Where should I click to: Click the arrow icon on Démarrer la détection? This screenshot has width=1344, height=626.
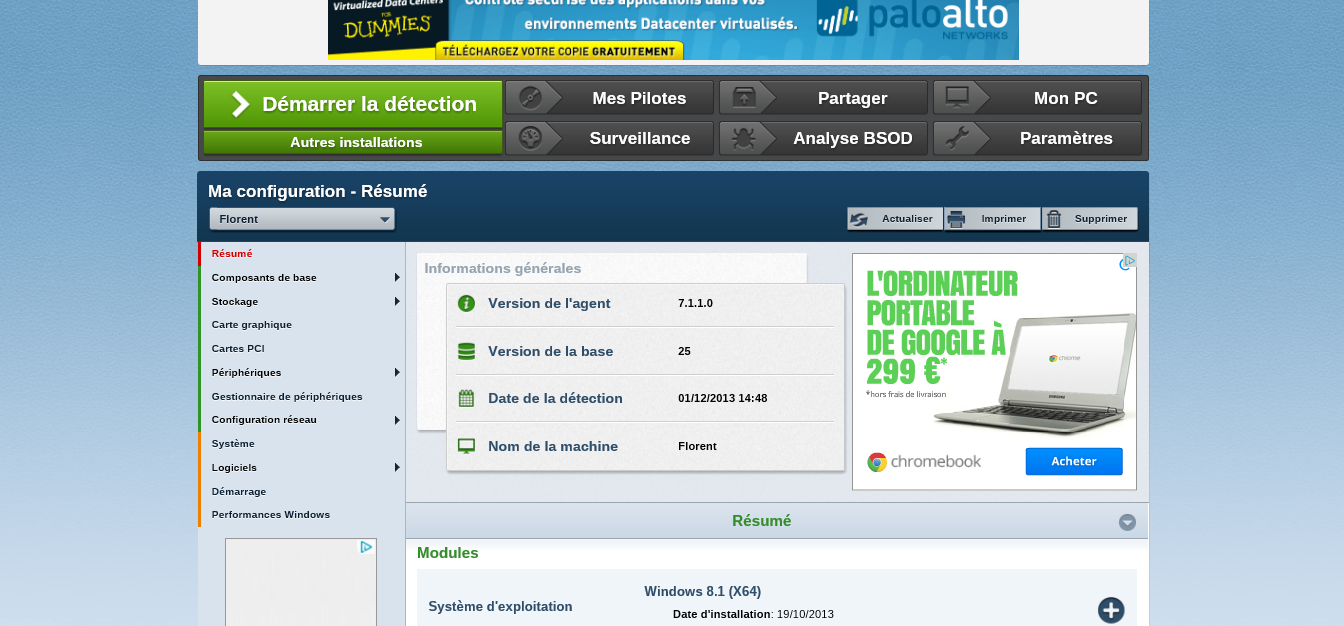click(x=240, y=104)
